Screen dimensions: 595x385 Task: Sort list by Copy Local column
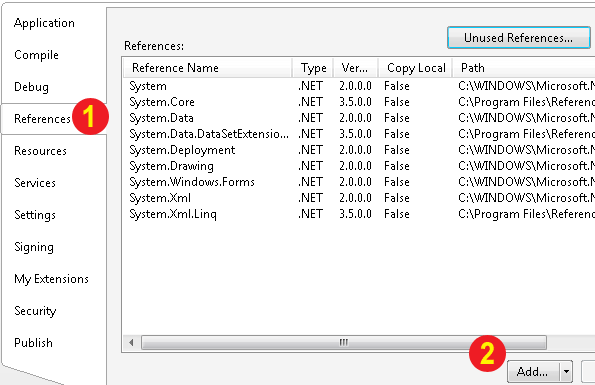(x=416, y=68)
